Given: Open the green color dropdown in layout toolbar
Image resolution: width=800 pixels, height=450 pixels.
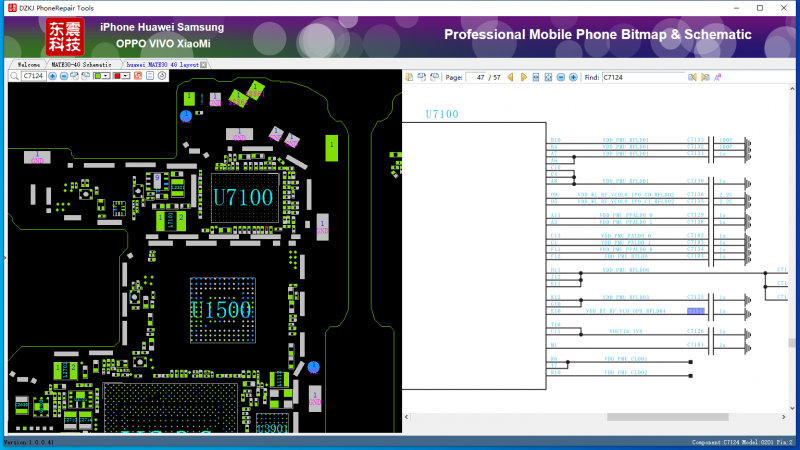Looking at the screenshot, I should [107, 76].
